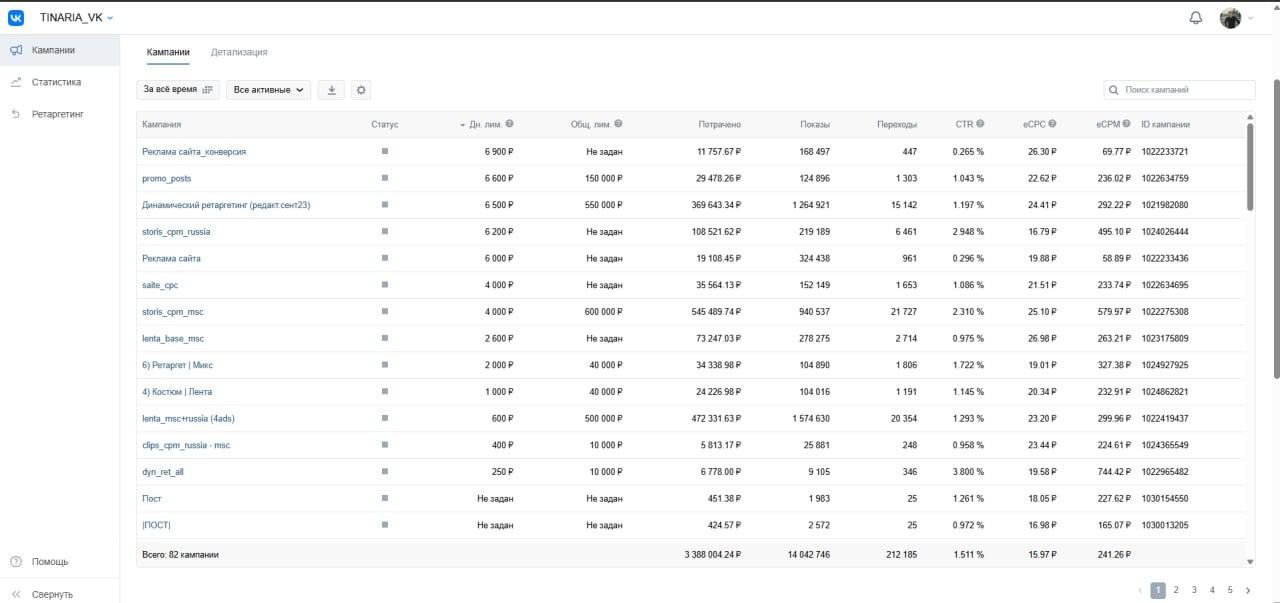Open the Все активные filter dropdown
Viewport: 1280px width, 603px height.
[x=268, y=90]
